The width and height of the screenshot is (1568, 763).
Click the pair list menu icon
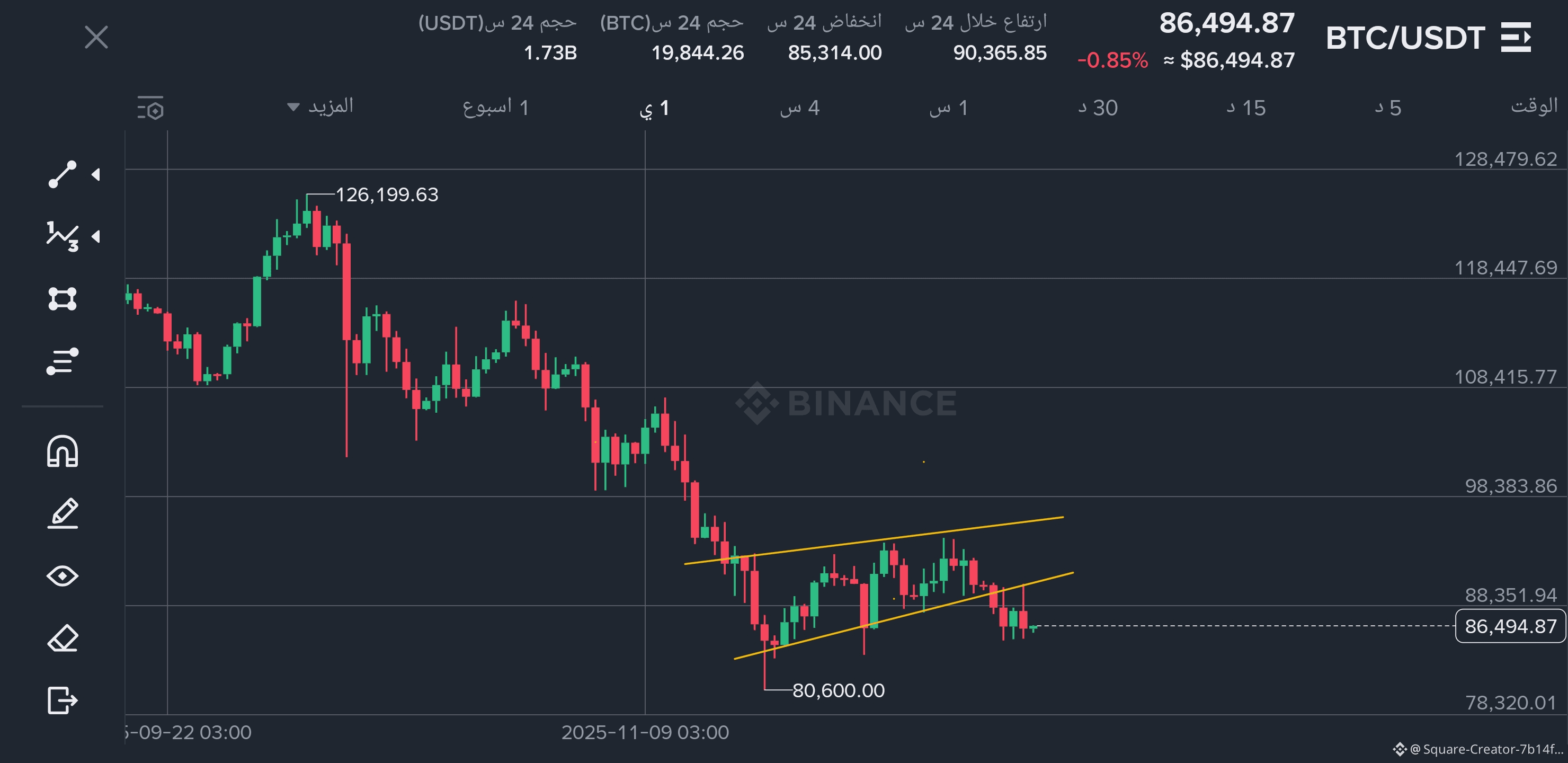1516,38
